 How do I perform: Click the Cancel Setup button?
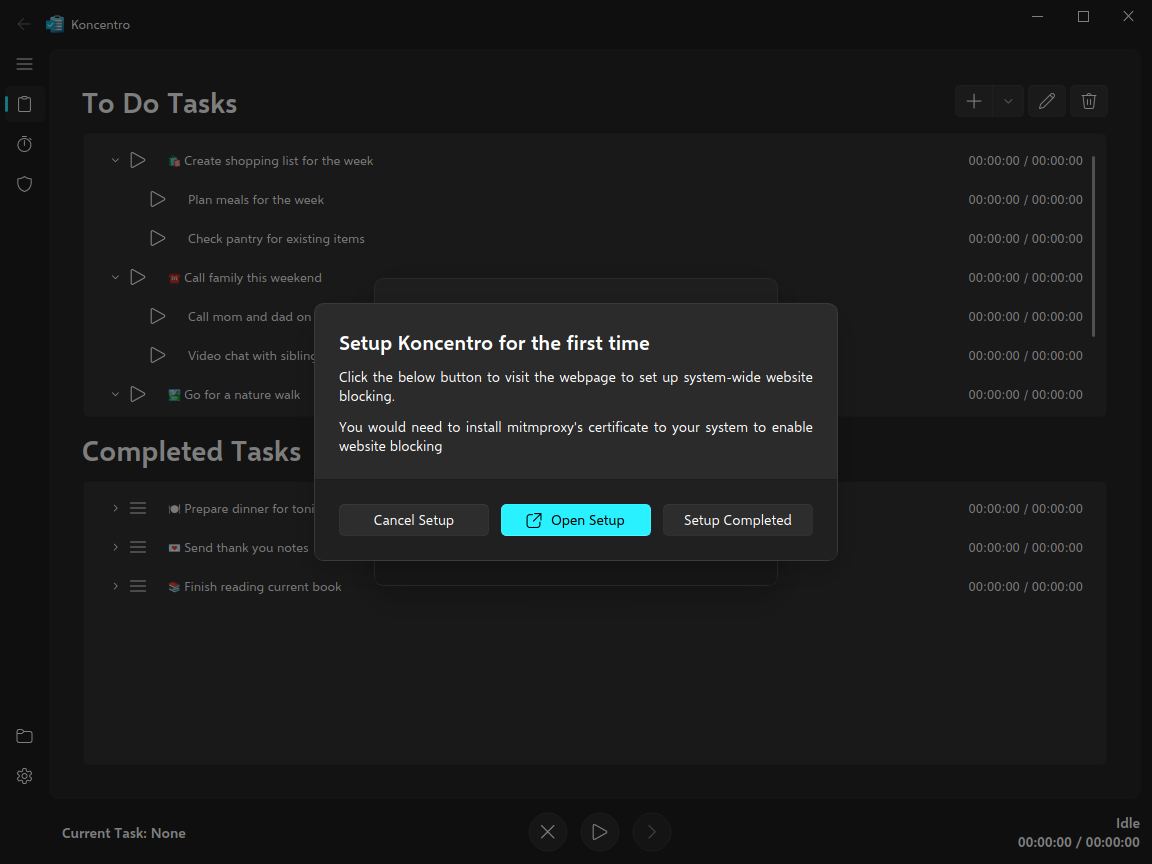click(x=413, y=520)
